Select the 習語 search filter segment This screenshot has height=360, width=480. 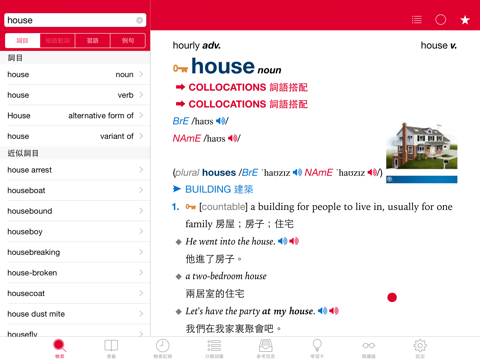click(x=93, y=41)
